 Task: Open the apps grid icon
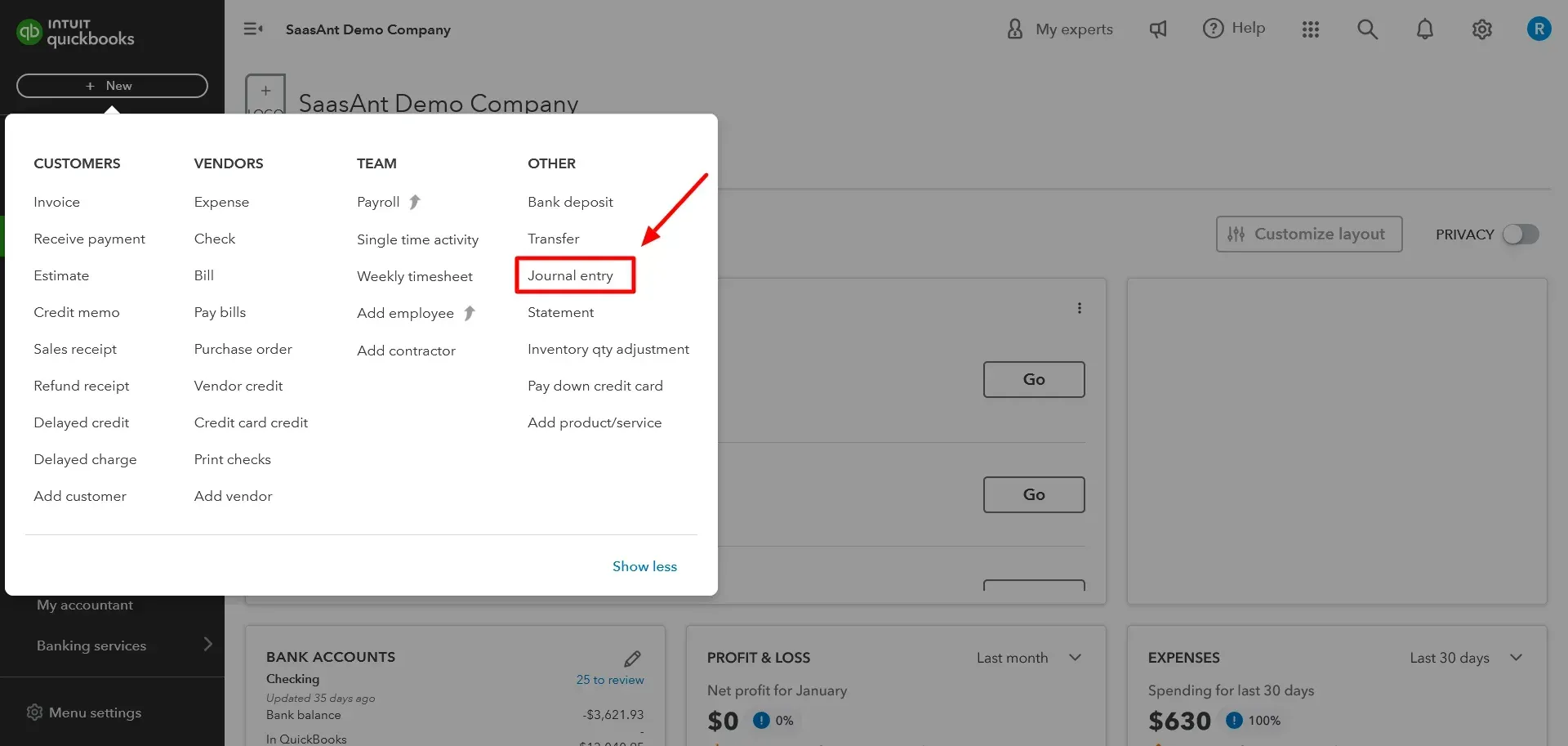1311,29
